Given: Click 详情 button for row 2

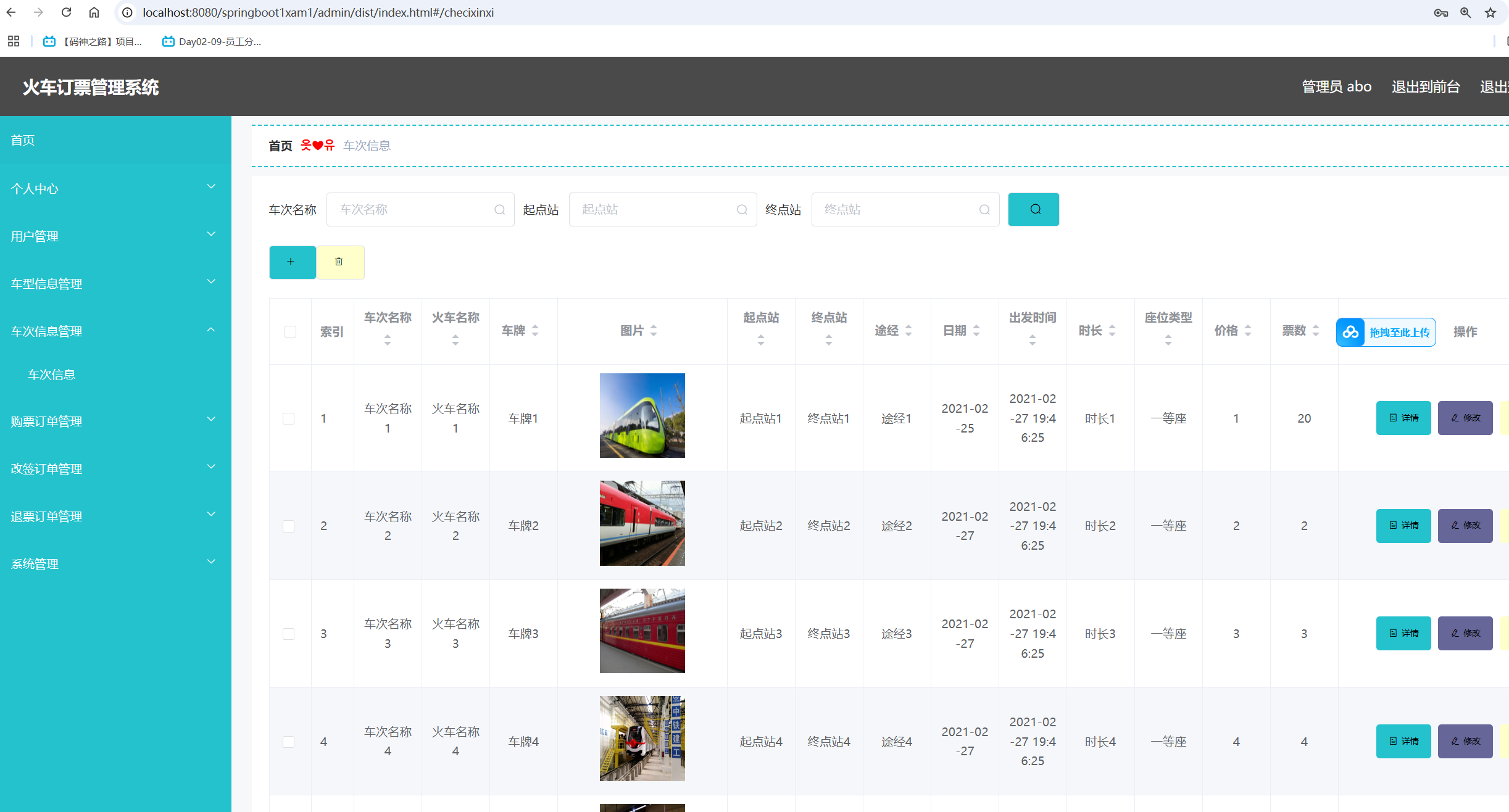Looking at the screenshot, I should click(x=1403, y=526).
